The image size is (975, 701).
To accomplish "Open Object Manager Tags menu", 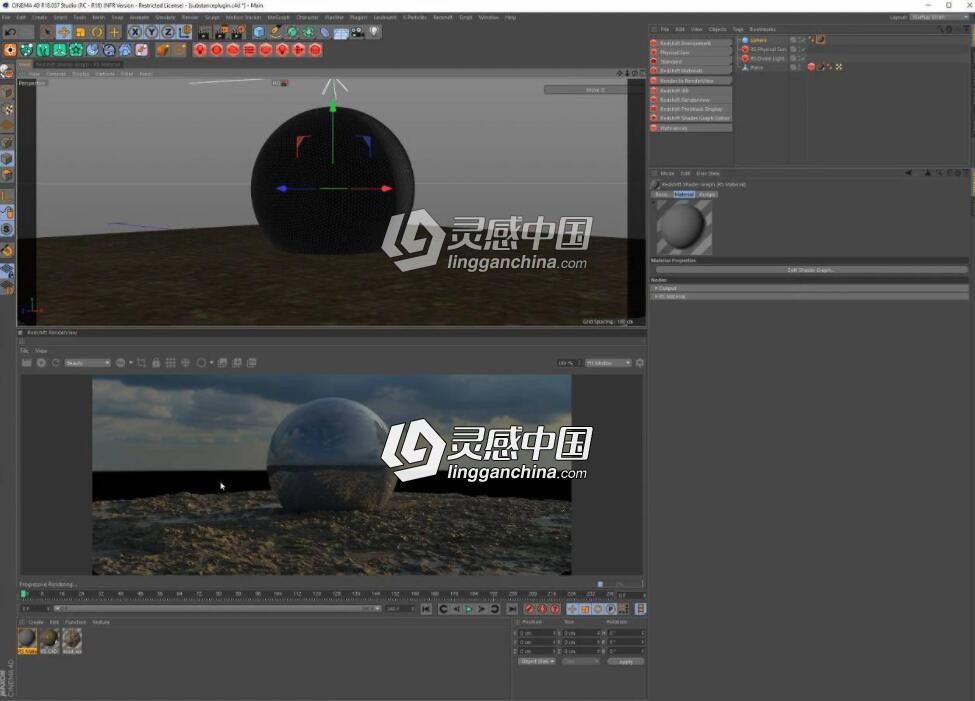I will (x=737, y=29).
